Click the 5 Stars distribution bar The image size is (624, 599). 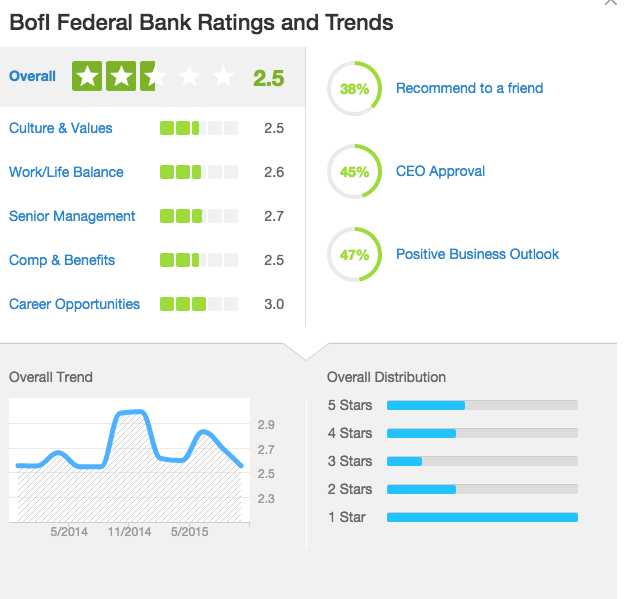point(482,405)
